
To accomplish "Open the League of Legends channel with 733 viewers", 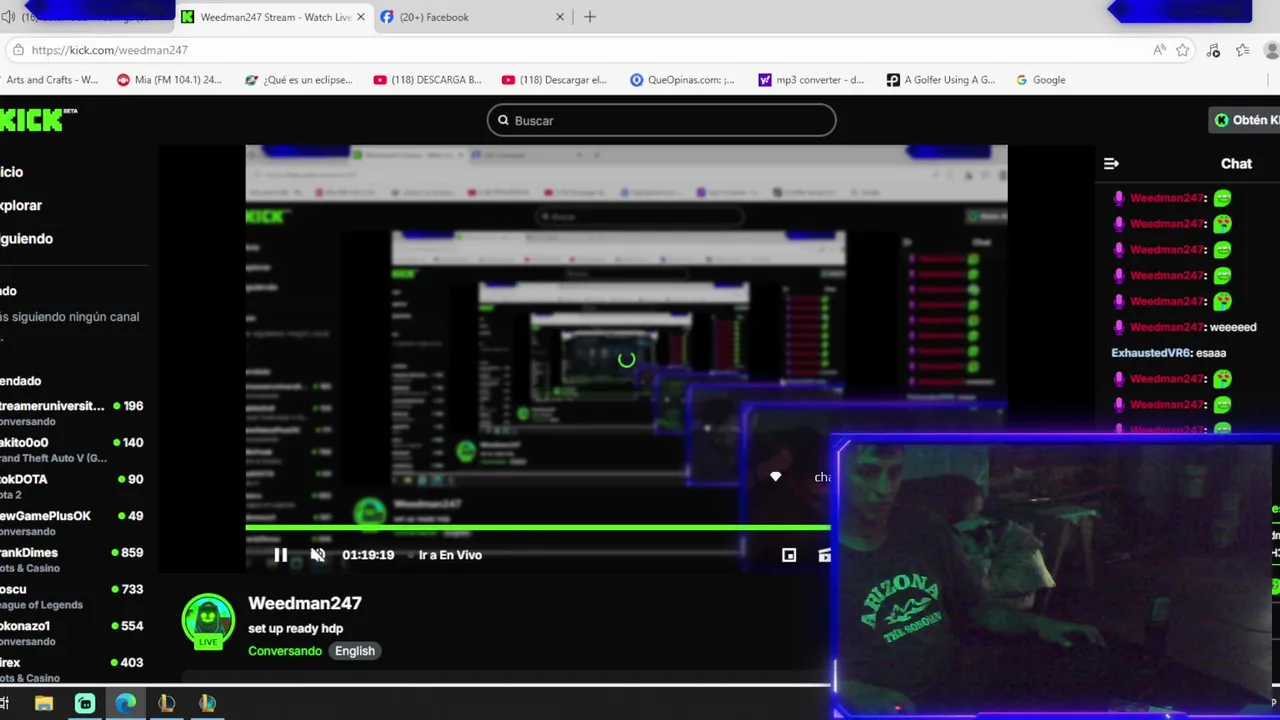I will pos(72,596).
